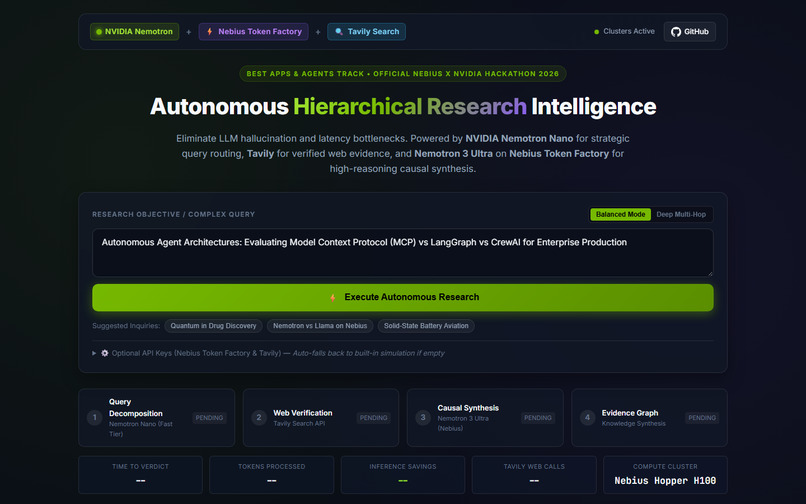Click the Evidence Graph PENDING status
This screenshot has width=806, height=504.
coord(702,418)
